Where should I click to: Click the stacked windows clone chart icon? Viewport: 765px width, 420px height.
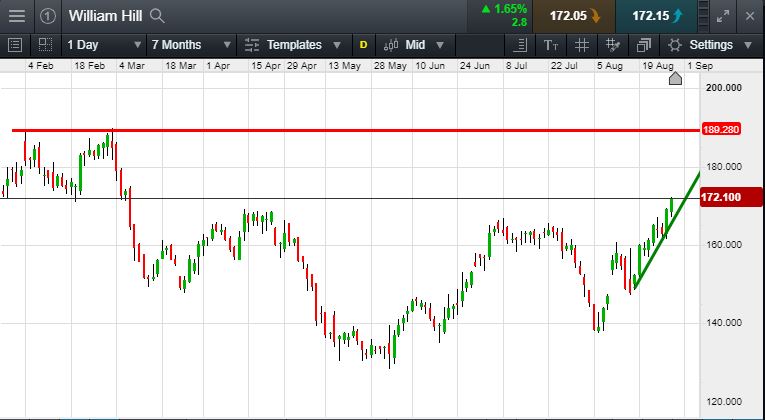tap(644, 45)
